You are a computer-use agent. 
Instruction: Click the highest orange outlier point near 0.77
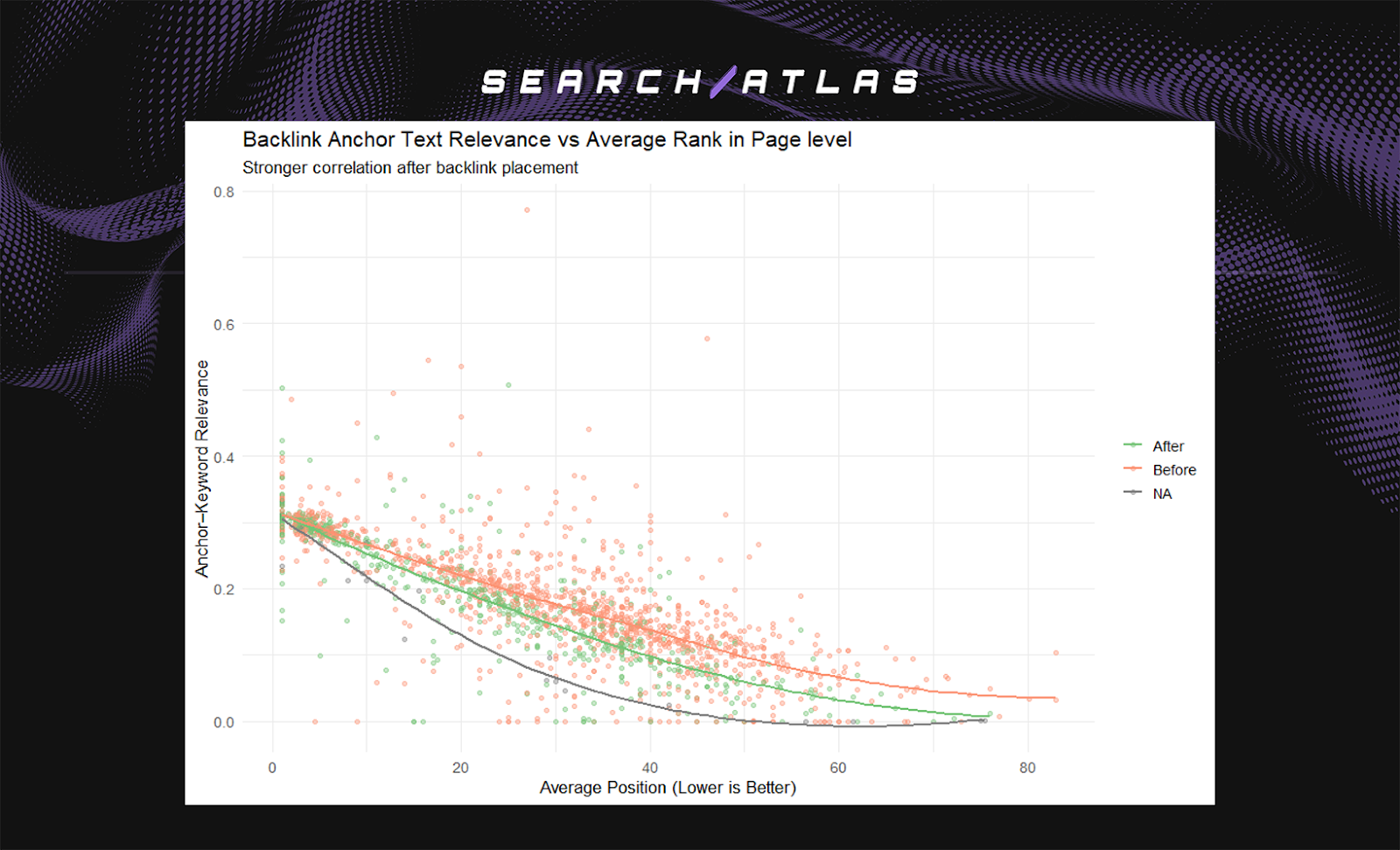click(x=527, y=210)
